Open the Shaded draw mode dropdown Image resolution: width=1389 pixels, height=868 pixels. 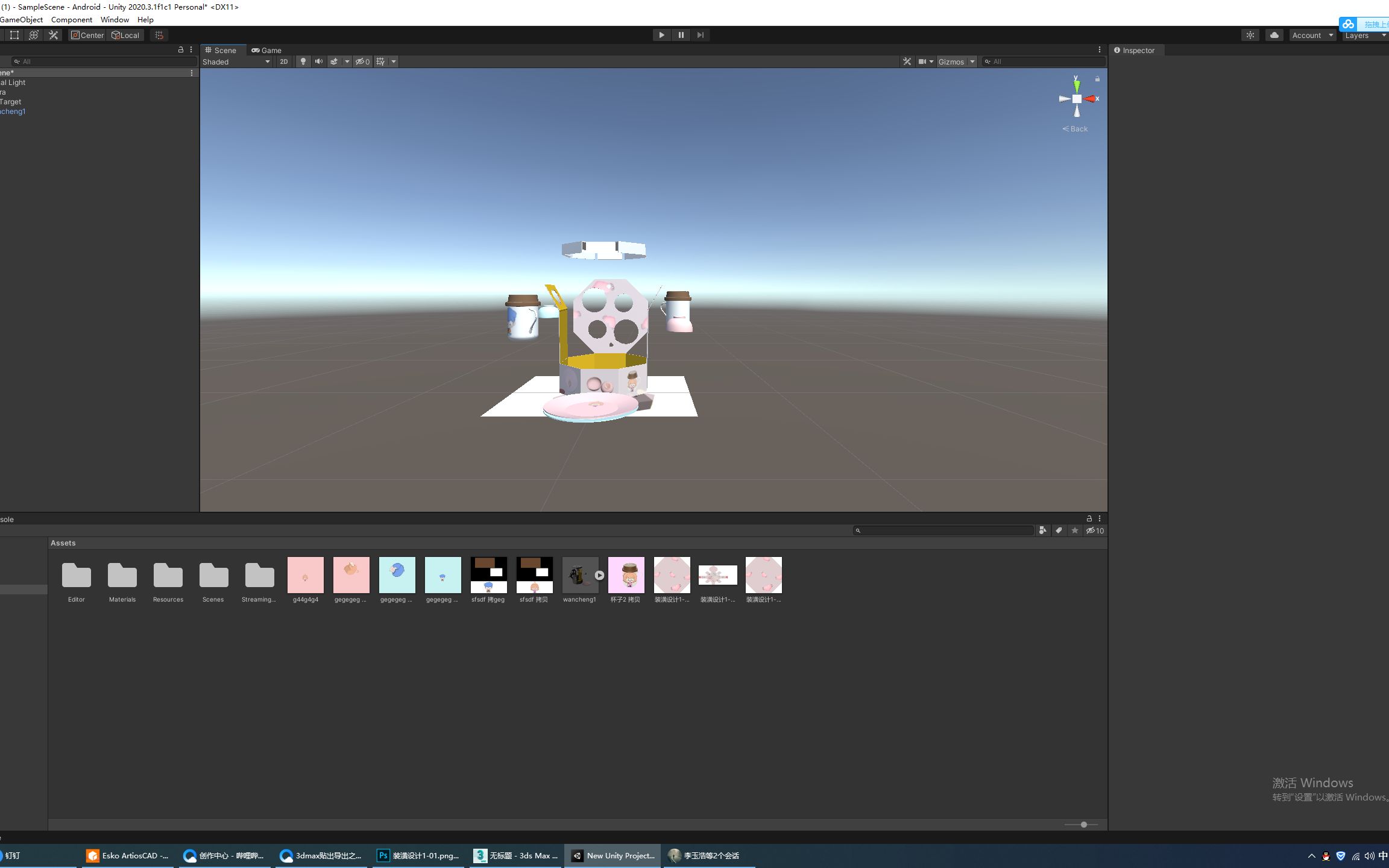[236, 61]
